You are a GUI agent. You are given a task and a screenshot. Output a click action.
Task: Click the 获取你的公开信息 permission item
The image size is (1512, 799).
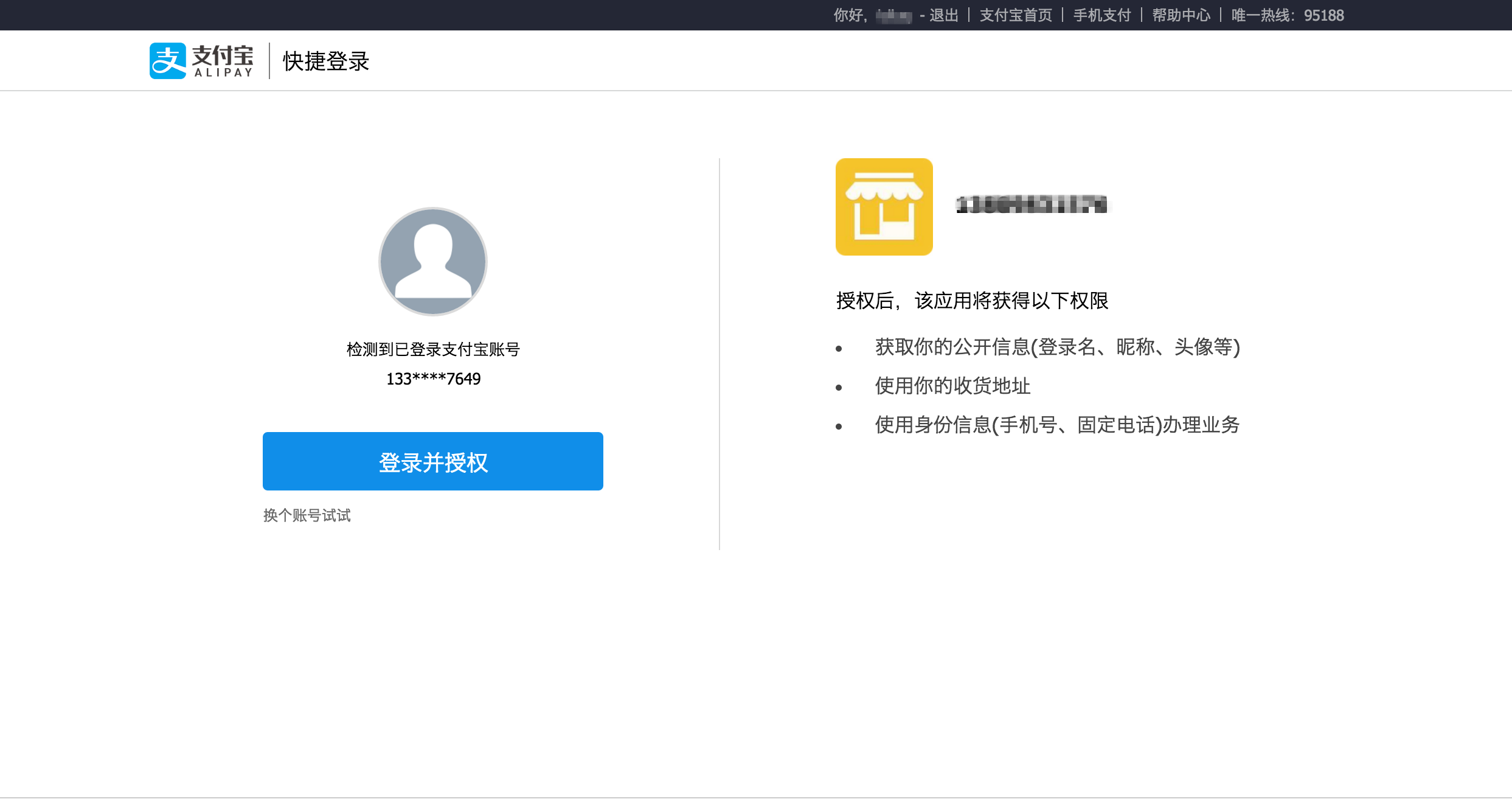pos(1057,347)
